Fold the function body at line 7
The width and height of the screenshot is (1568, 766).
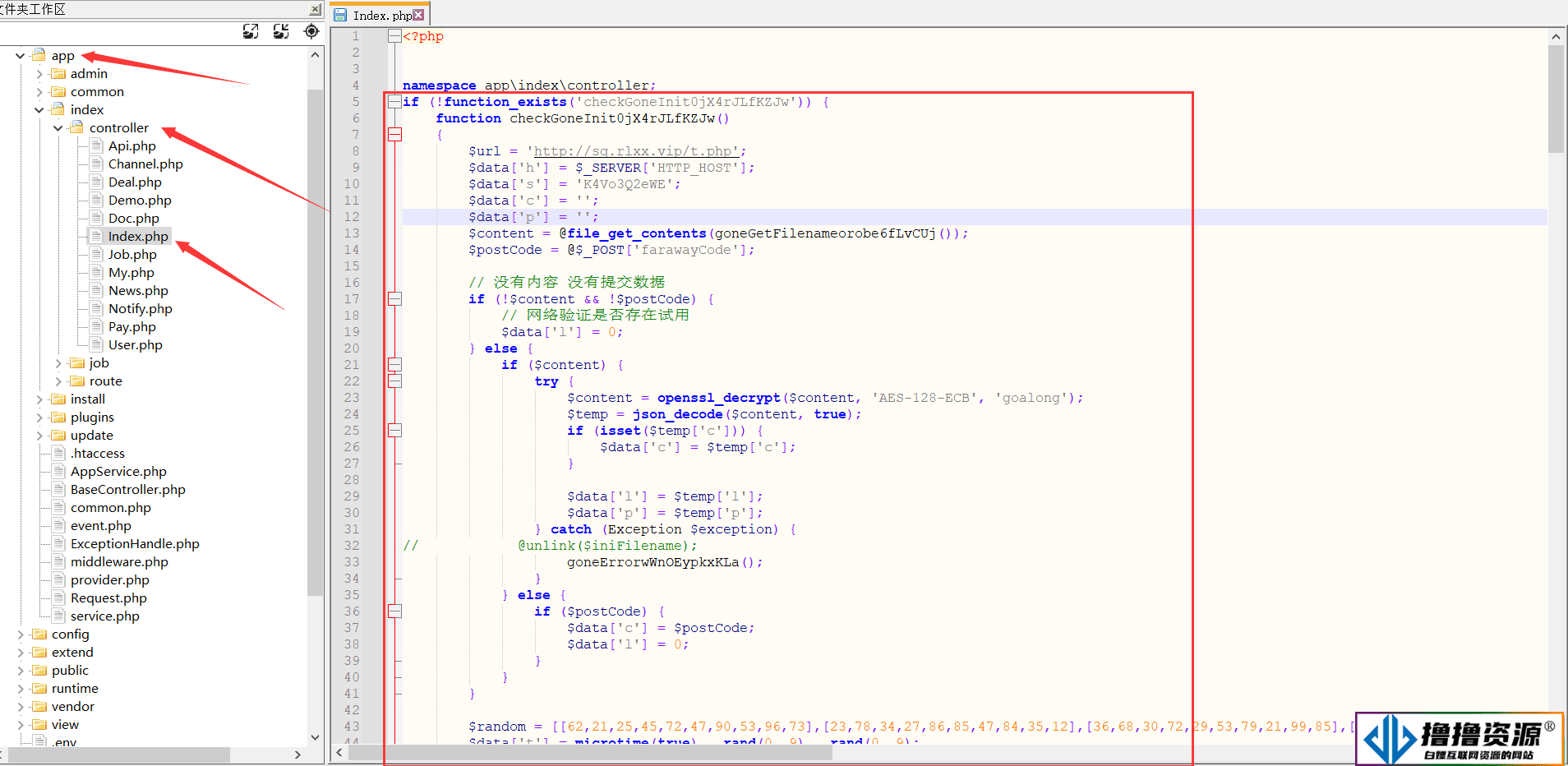(394, 135)
